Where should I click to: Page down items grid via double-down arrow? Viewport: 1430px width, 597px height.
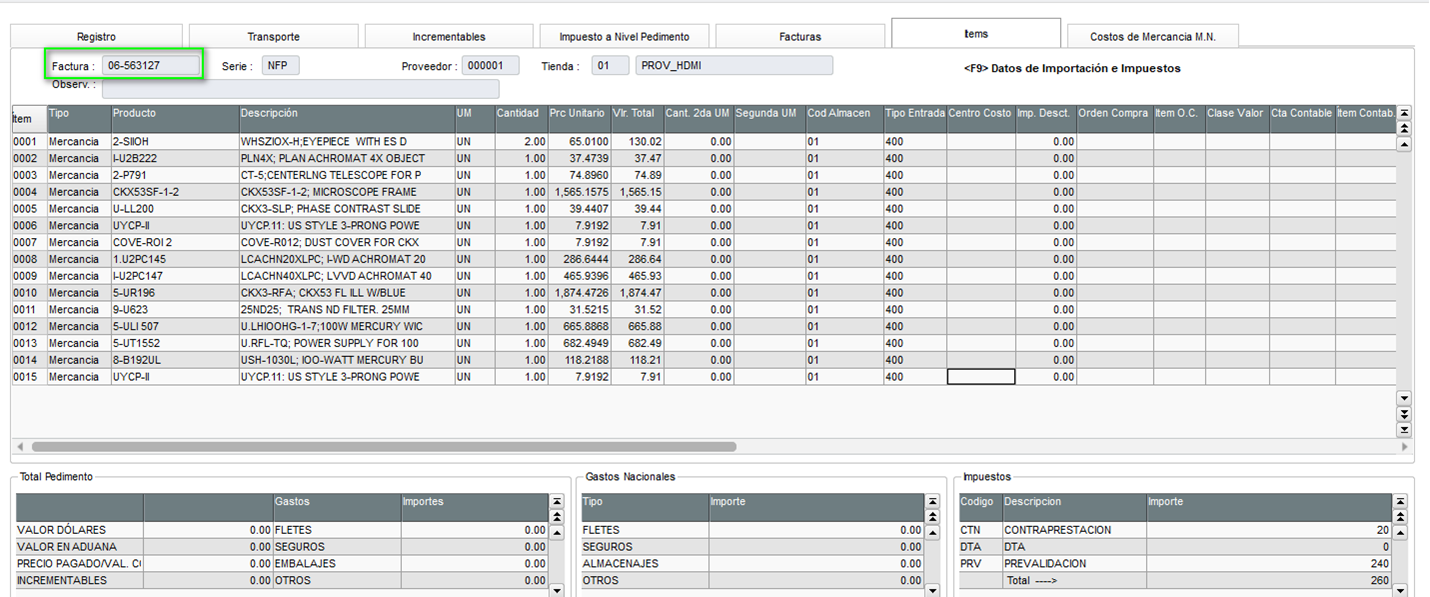[1403, 414]
